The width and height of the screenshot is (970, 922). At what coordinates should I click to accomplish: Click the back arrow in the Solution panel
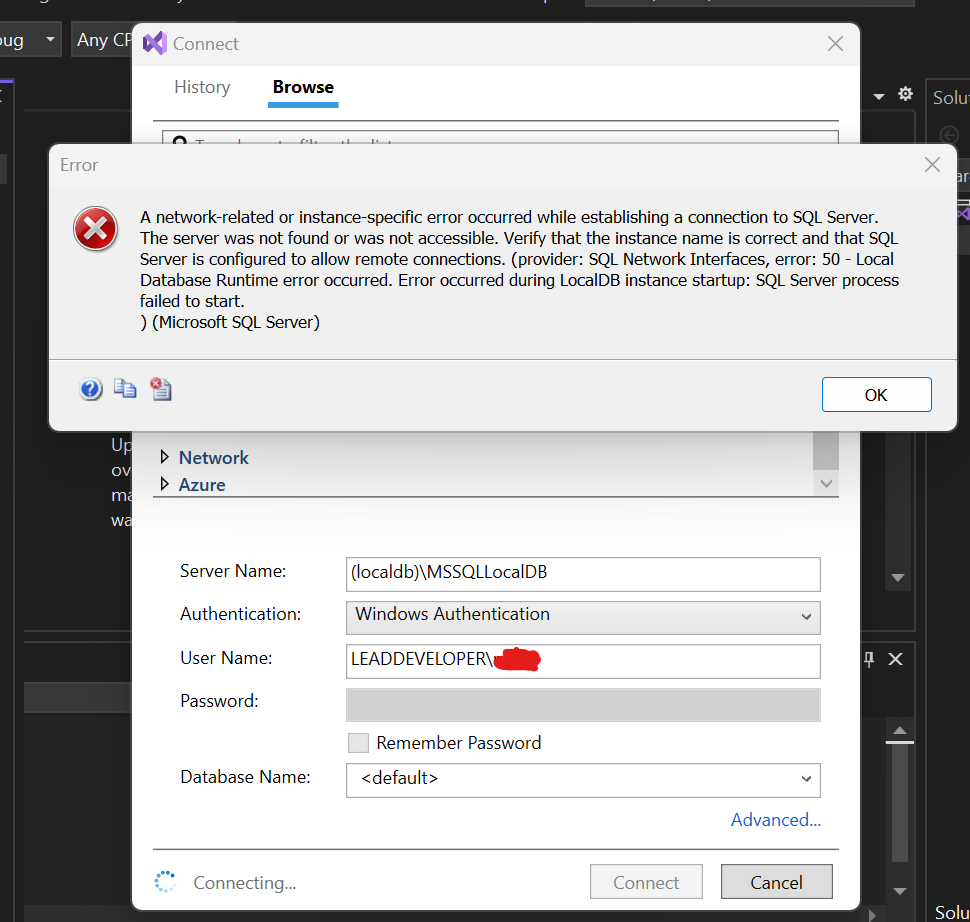(951, 134)
